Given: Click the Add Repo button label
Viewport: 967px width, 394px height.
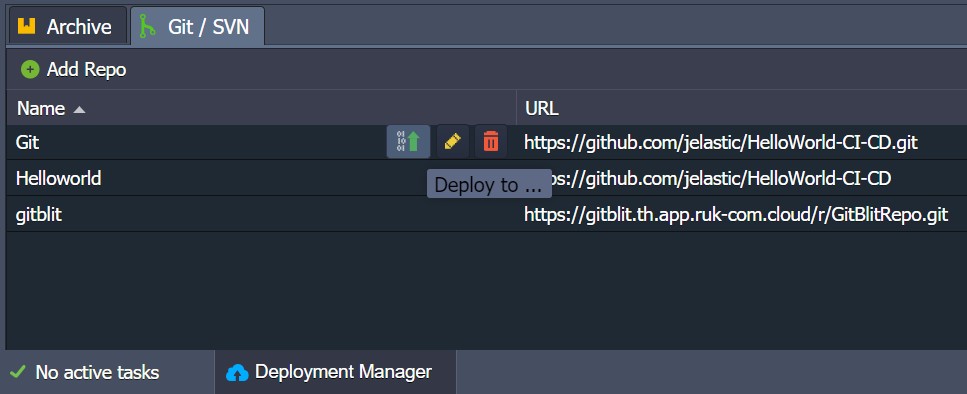Looking at the screenshot, I should [x=86, y=70].
